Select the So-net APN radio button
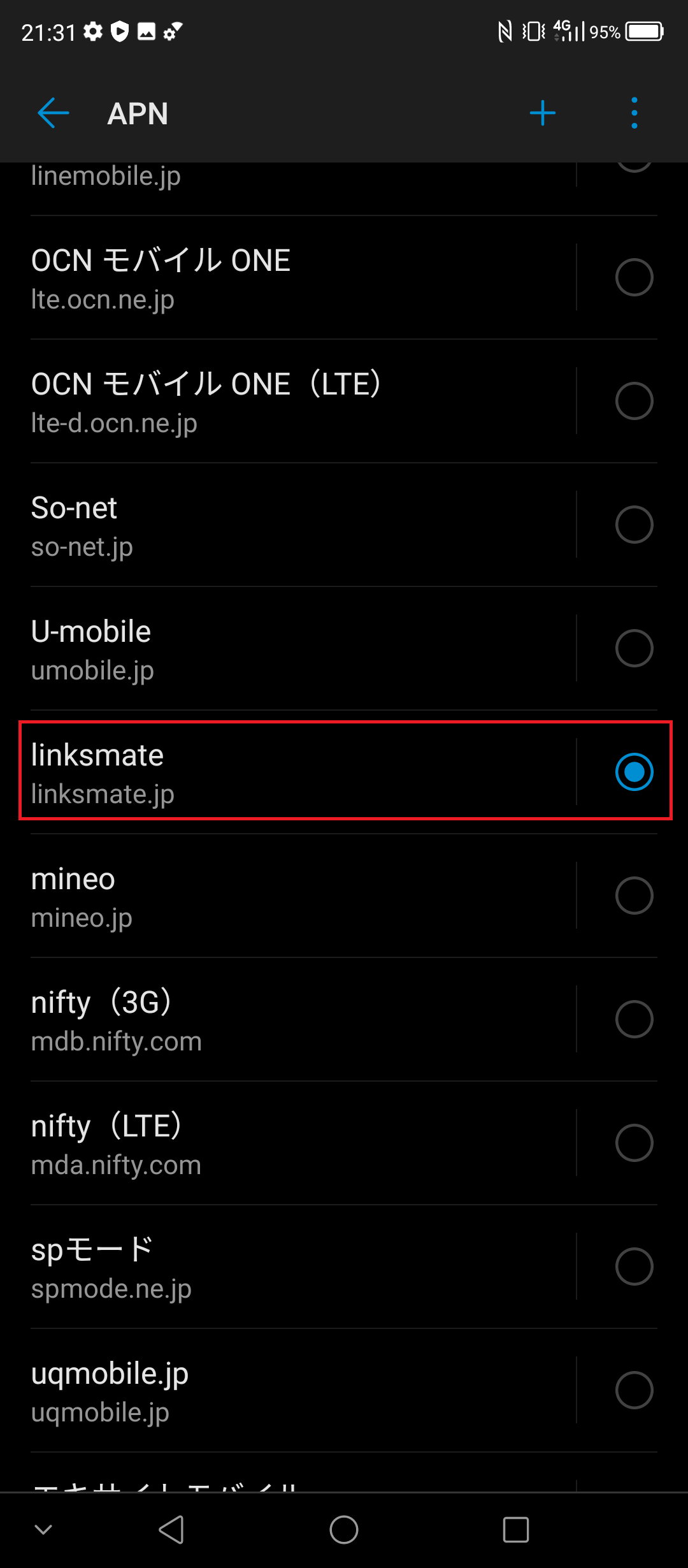The height and width of the screenshot is (1568, 688). point(634,525)
